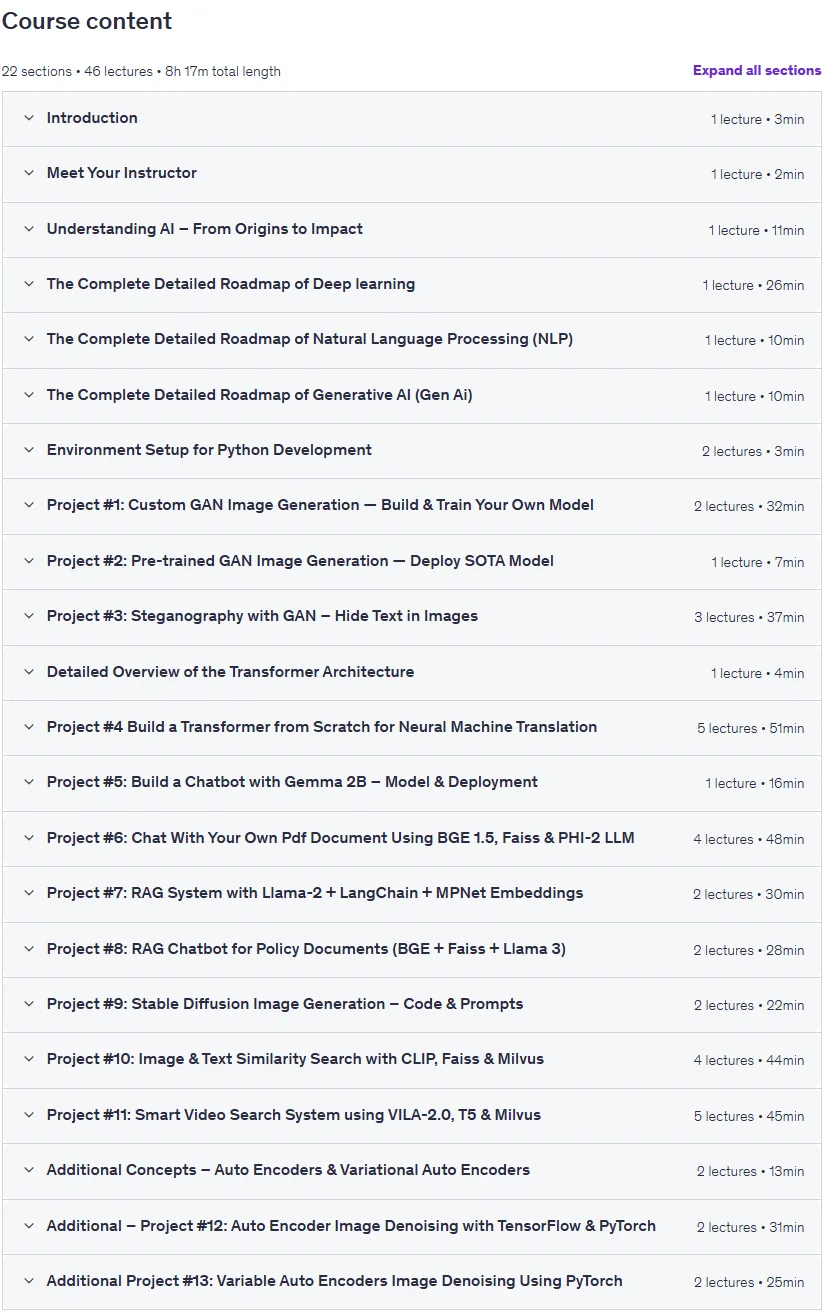Screen dimensions: 824x1314
Task: Expand Environment Setup for Python Development
Action: tap(412, 451)
